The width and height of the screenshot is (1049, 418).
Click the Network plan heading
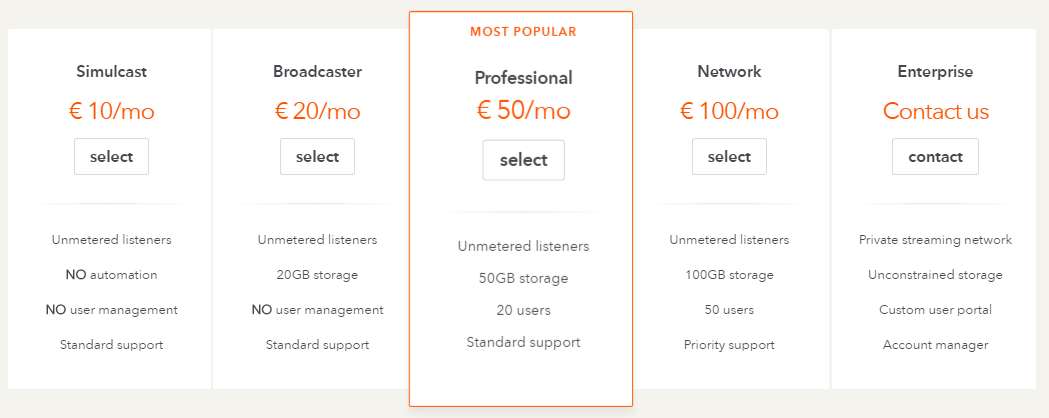tap(729, 72)
